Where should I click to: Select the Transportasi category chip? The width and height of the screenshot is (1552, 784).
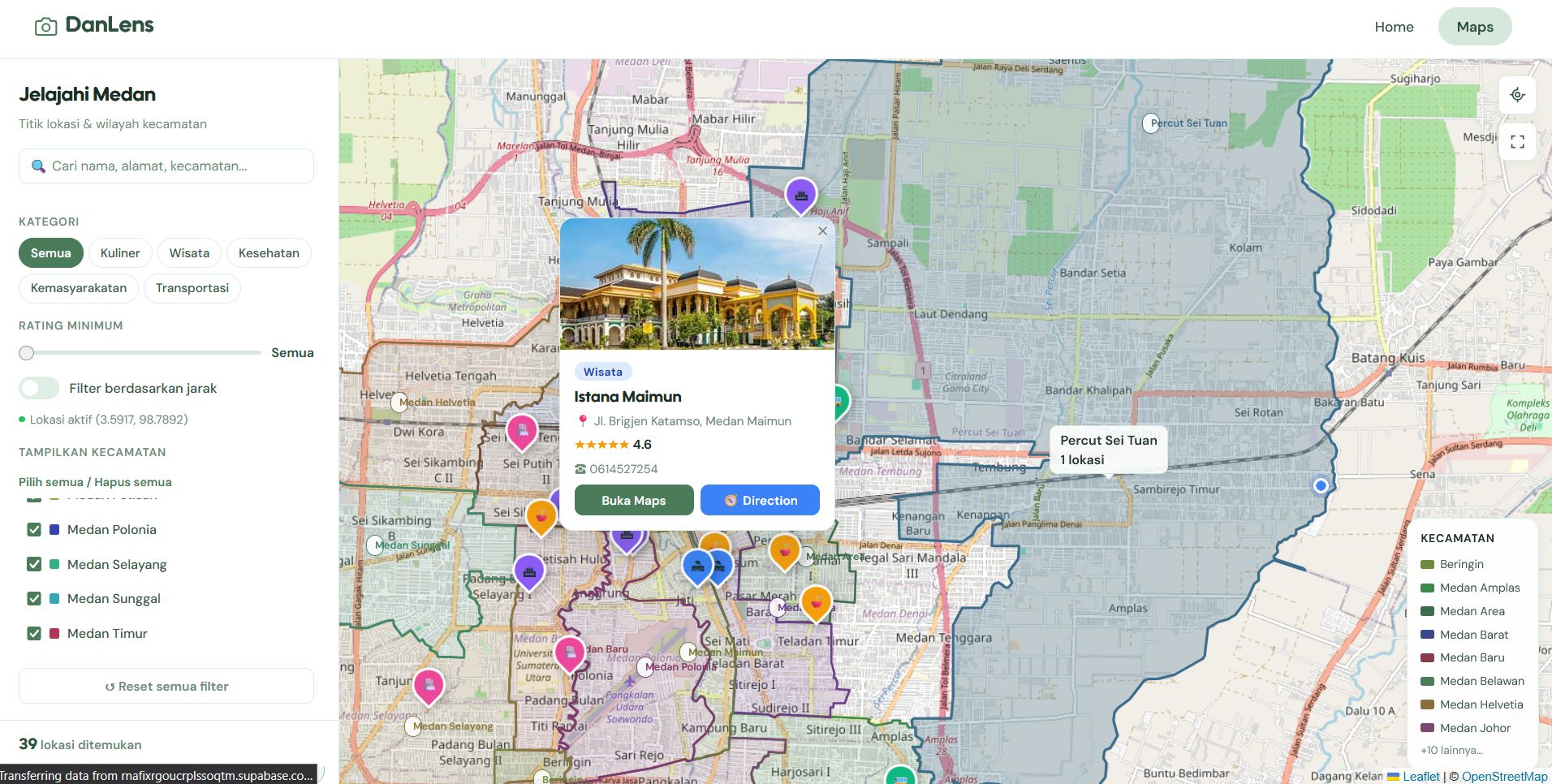pyautogui.click(x=192, y=288)
